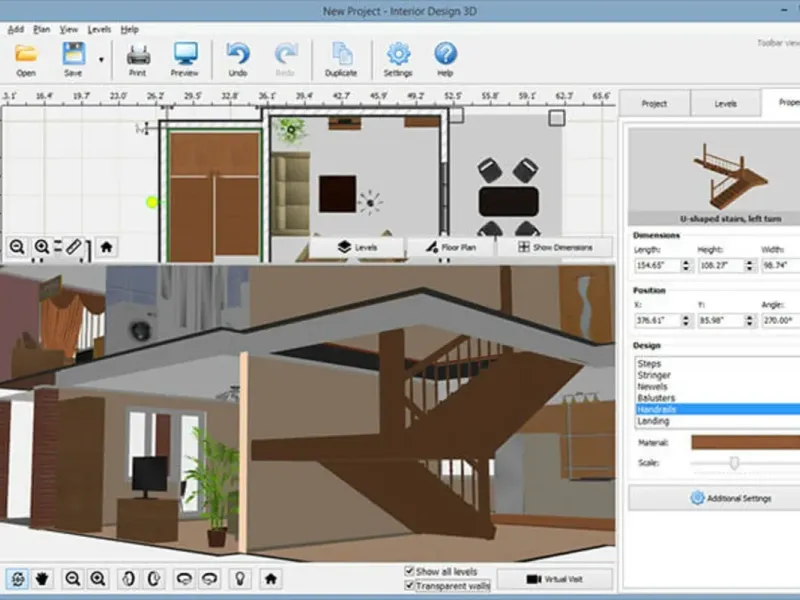Select the pan hand tool in 3D view
The image size is (800, 600).
[x=42, y=578]
